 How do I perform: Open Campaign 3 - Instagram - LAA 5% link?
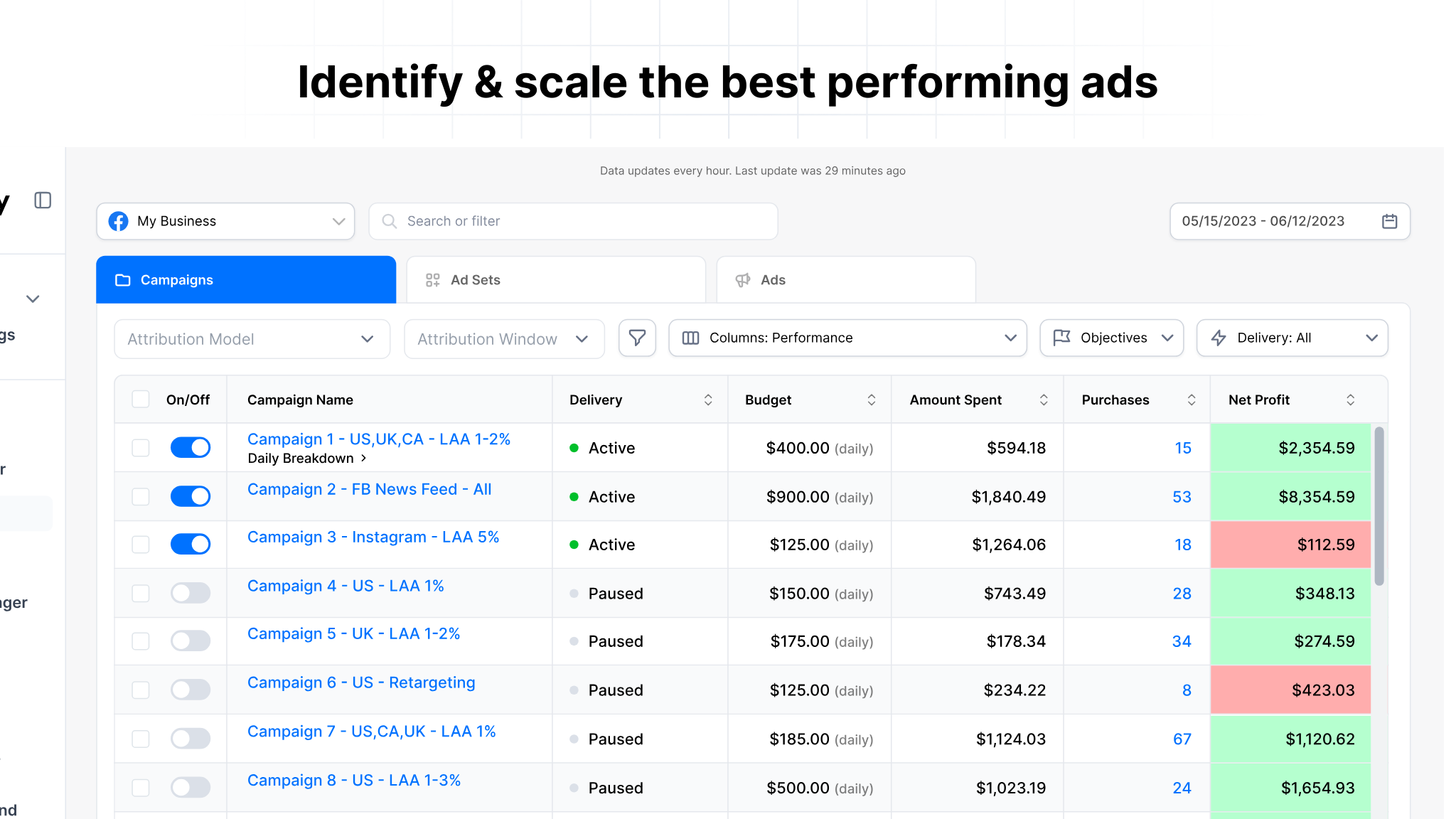pyautogui.click(x=373, y=537)
